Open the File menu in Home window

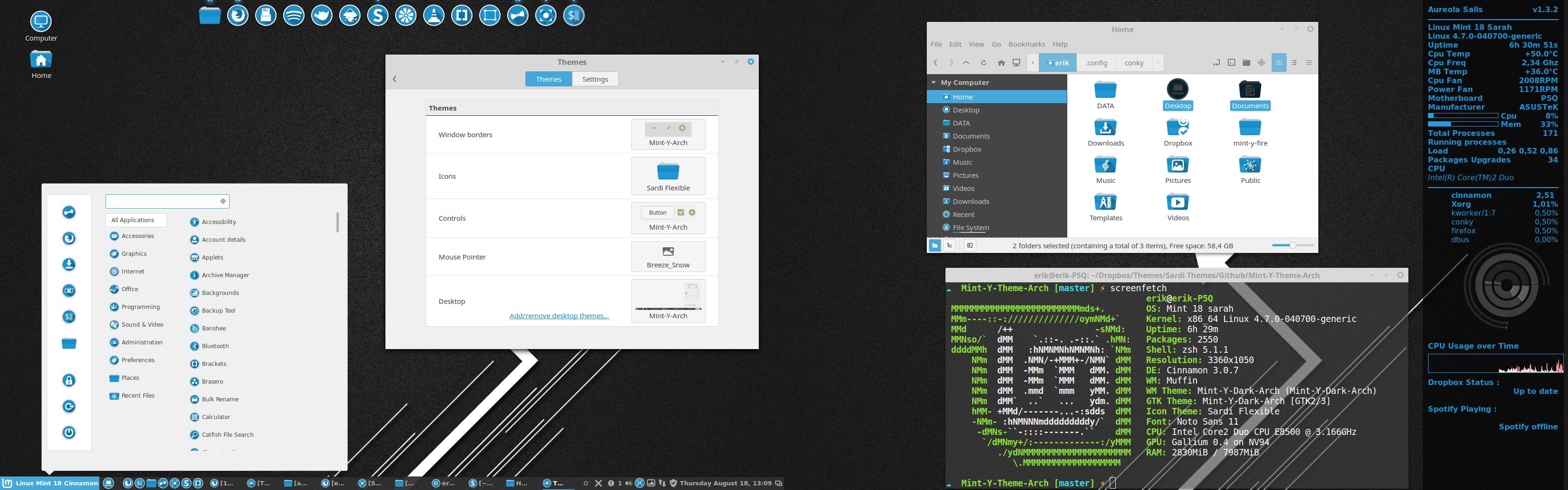pyautogui.click(x=936, y=44)
